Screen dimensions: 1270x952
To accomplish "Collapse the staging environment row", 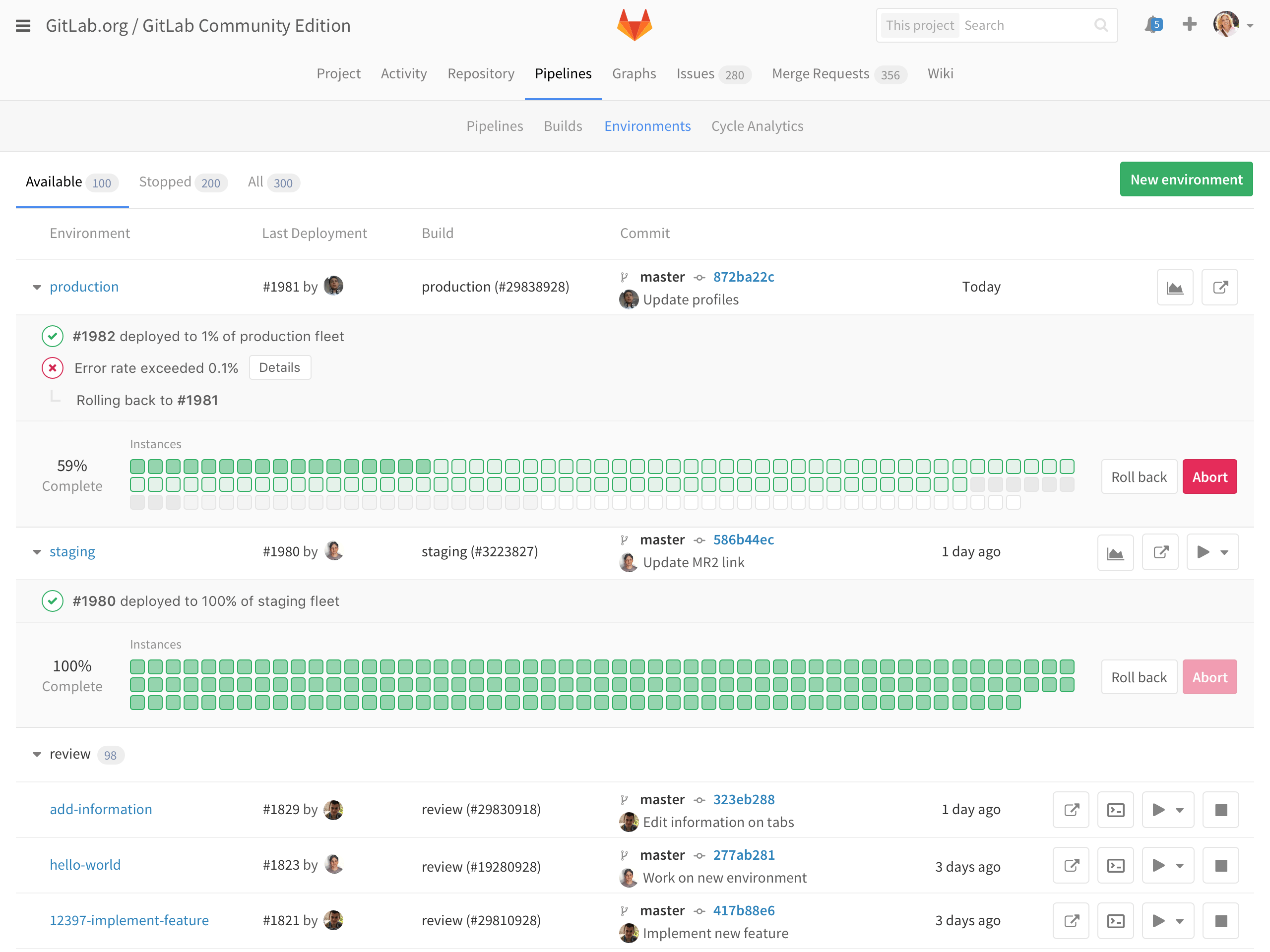I will tap(37, 552).
